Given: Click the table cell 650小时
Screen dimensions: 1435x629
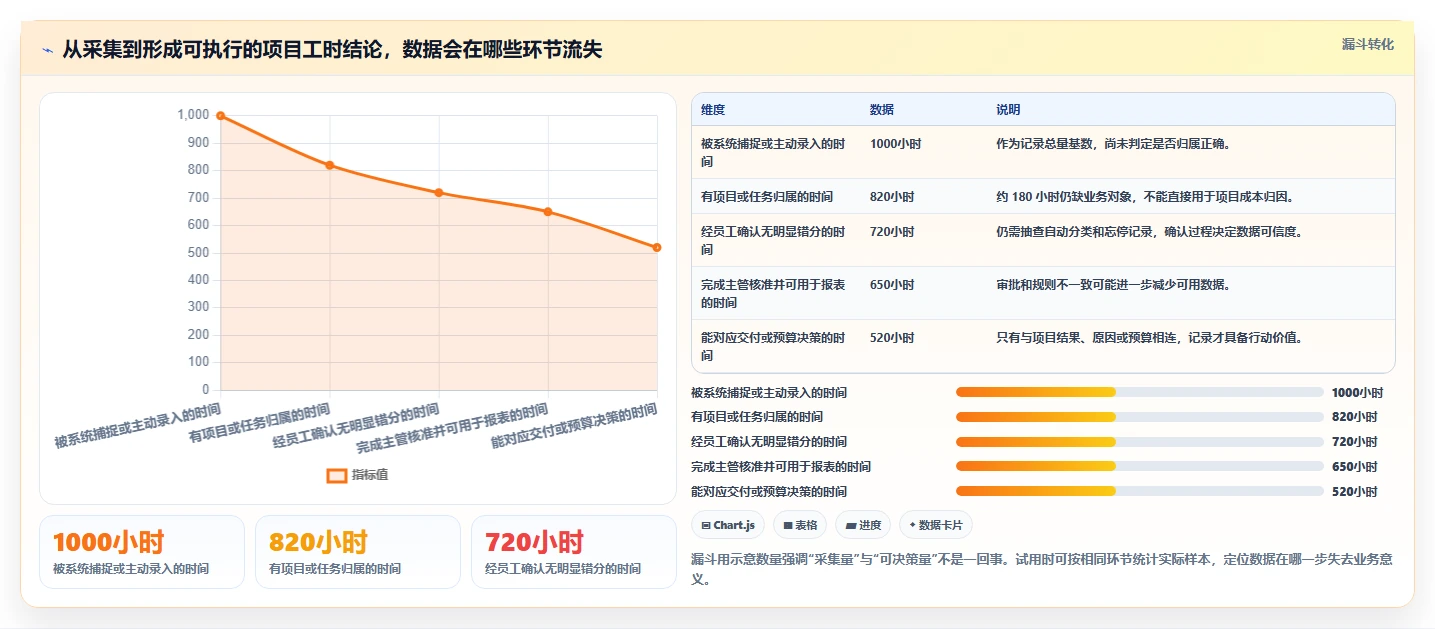Looking at the screenshot, I should point(892,285).
